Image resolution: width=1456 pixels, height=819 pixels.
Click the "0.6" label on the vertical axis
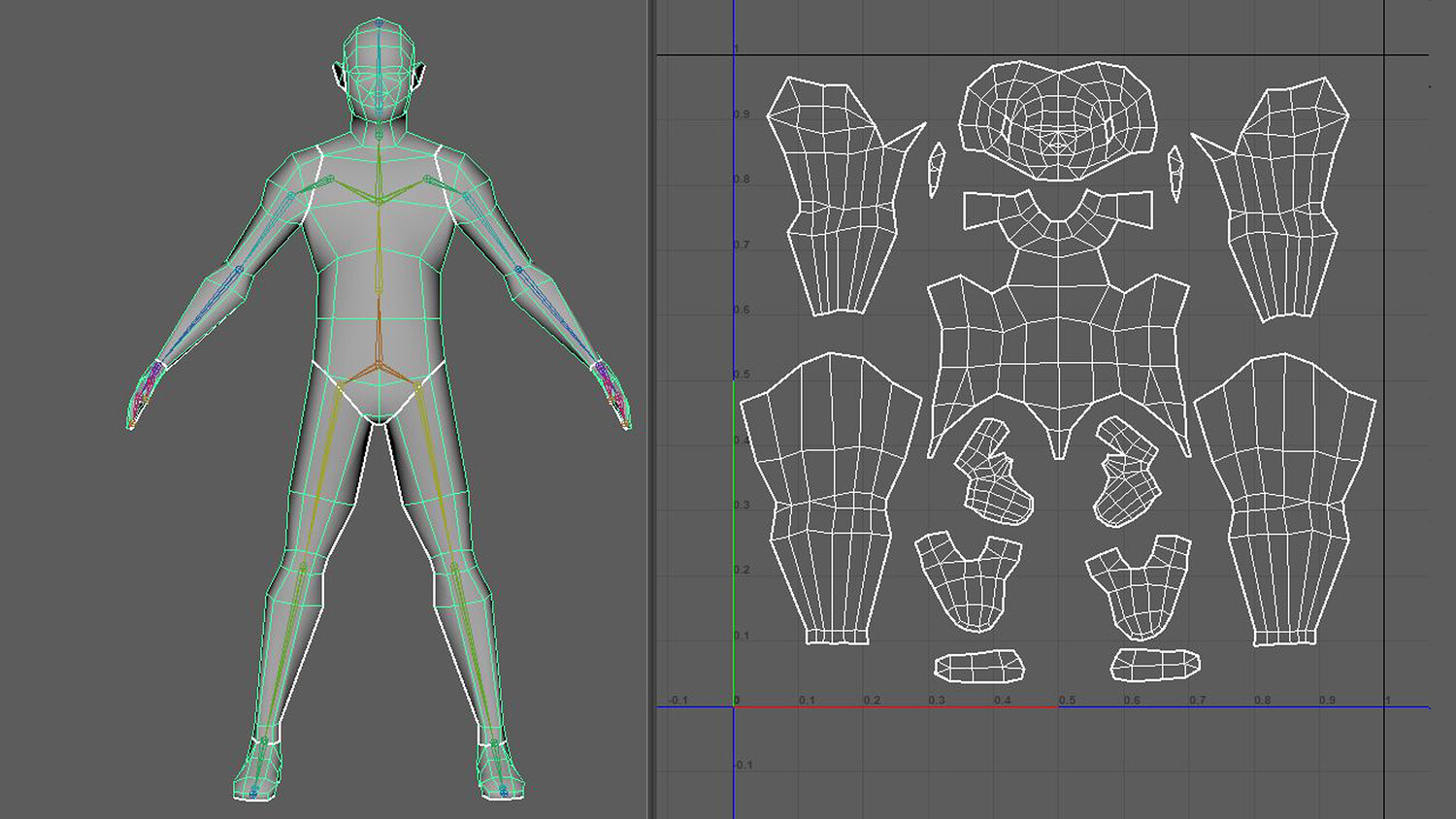click(742, 310)
